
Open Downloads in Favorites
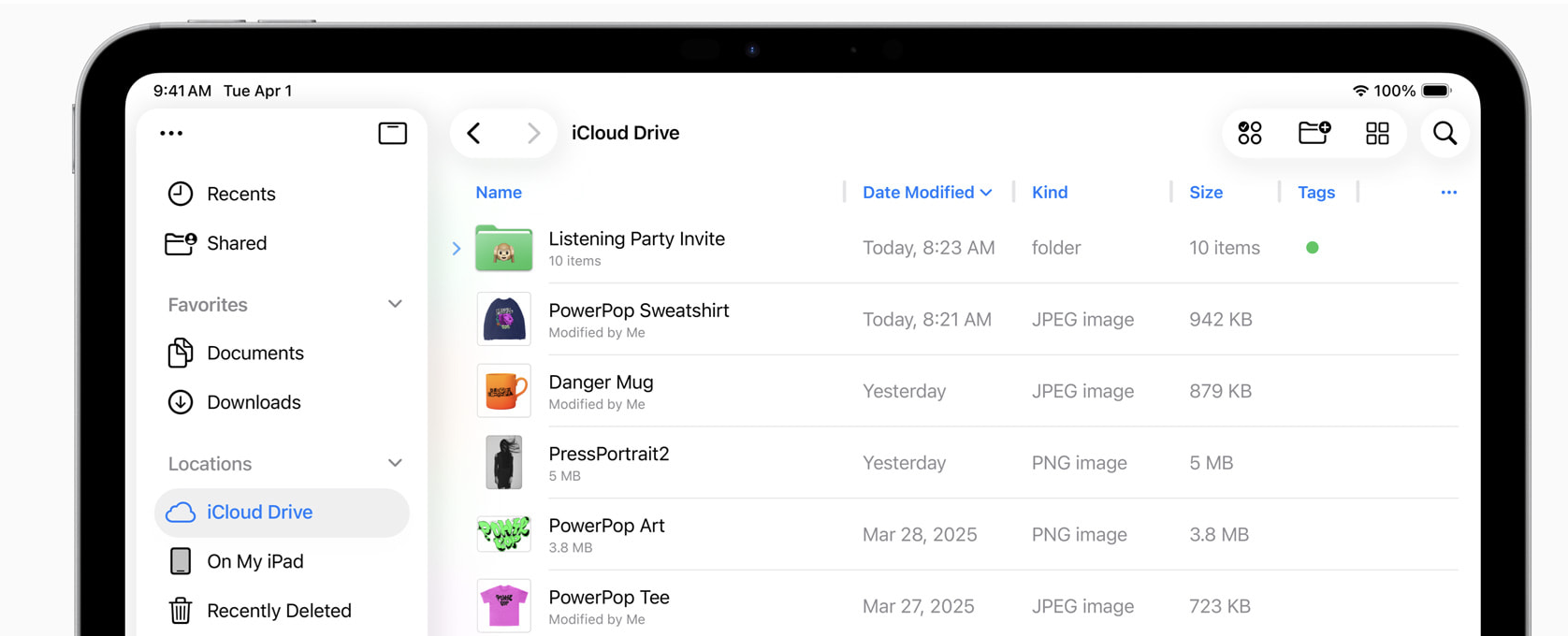[282, 402]
